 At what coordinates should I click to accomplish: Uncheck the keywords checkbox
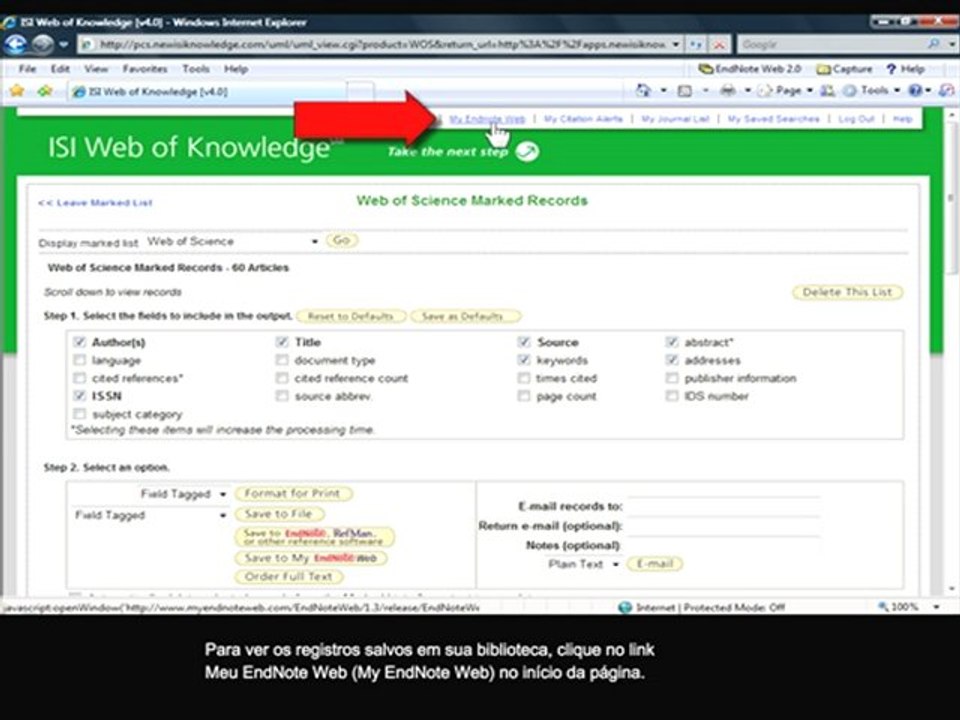coord(523,360)
